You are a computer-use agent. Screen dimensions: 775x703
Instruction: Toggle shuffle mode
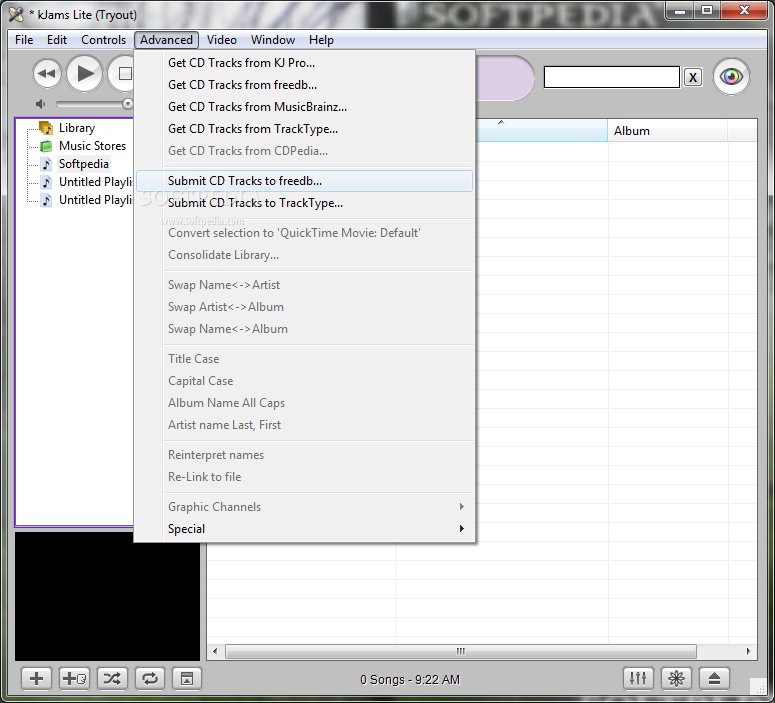click(112, 678)
